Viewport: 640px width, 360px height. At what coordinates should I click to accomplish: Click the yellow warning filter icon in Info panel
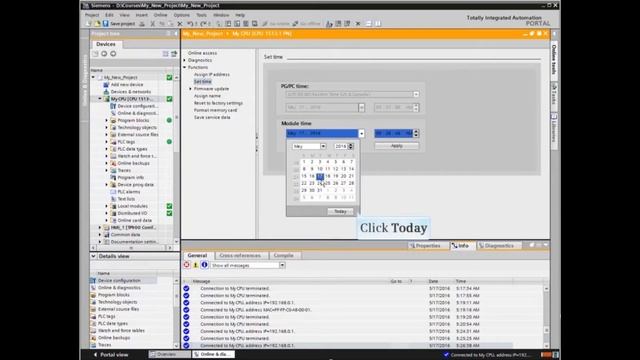coord(196,265)
